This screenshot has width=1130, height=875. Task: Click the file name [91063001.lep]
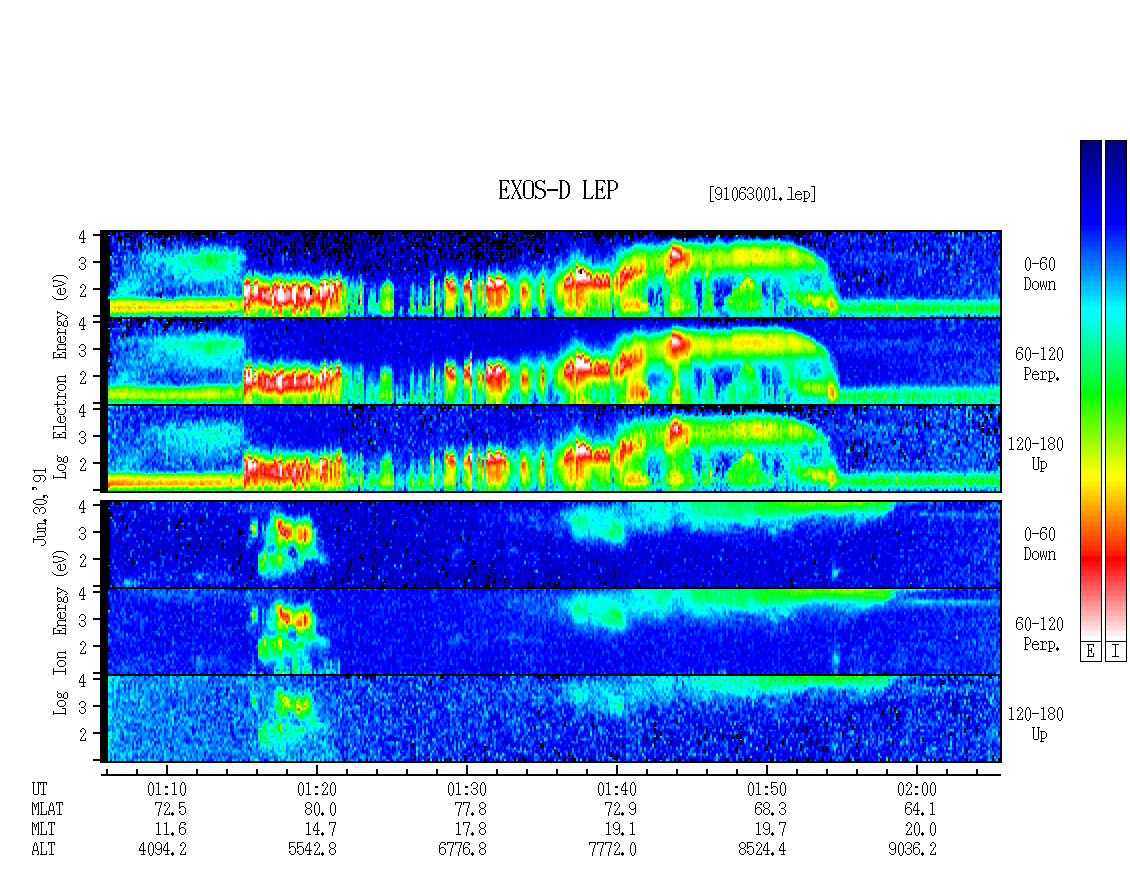(x=762, y=194)
